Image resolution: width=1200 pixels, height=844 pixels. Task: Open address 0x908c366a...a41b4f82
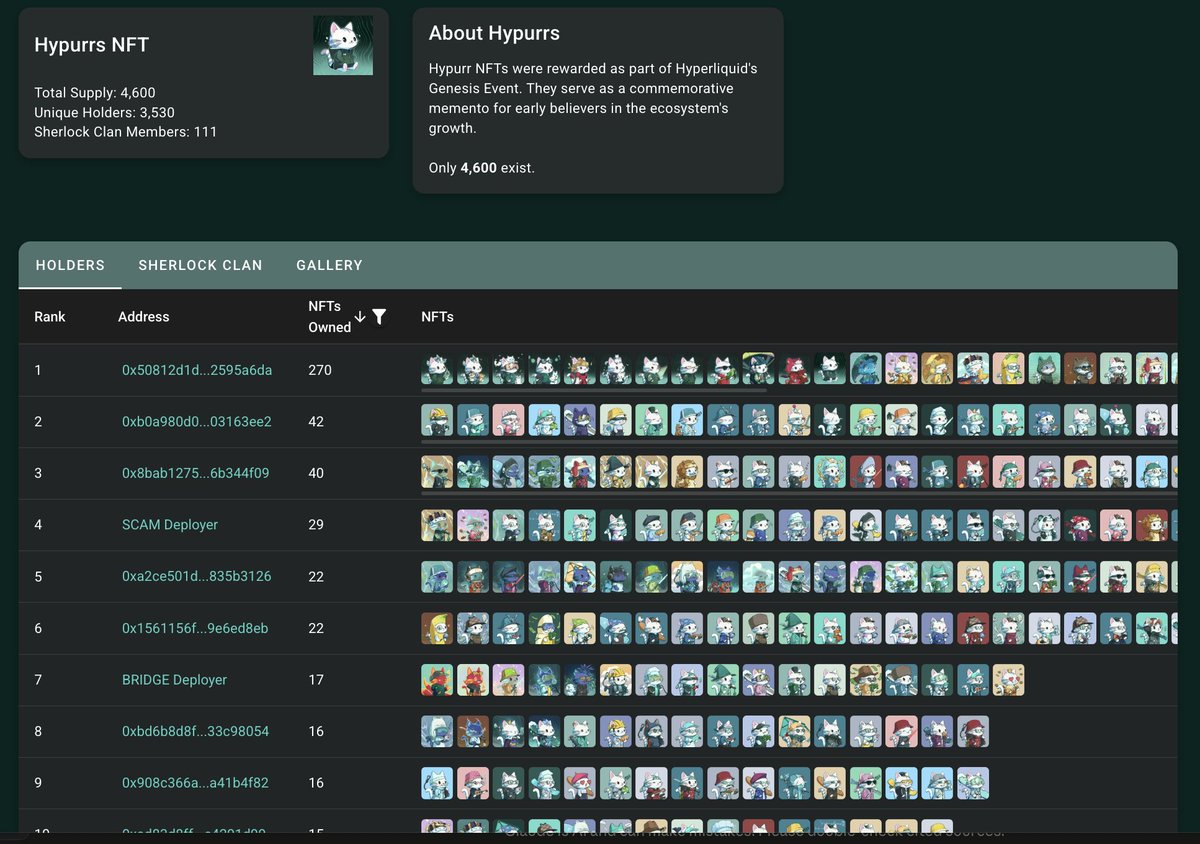click(195, 783)
